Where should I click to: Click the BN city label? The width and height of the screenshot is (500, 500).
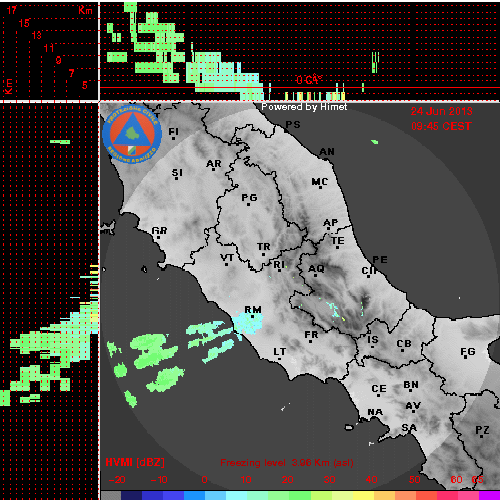click(x=411, y=385)
